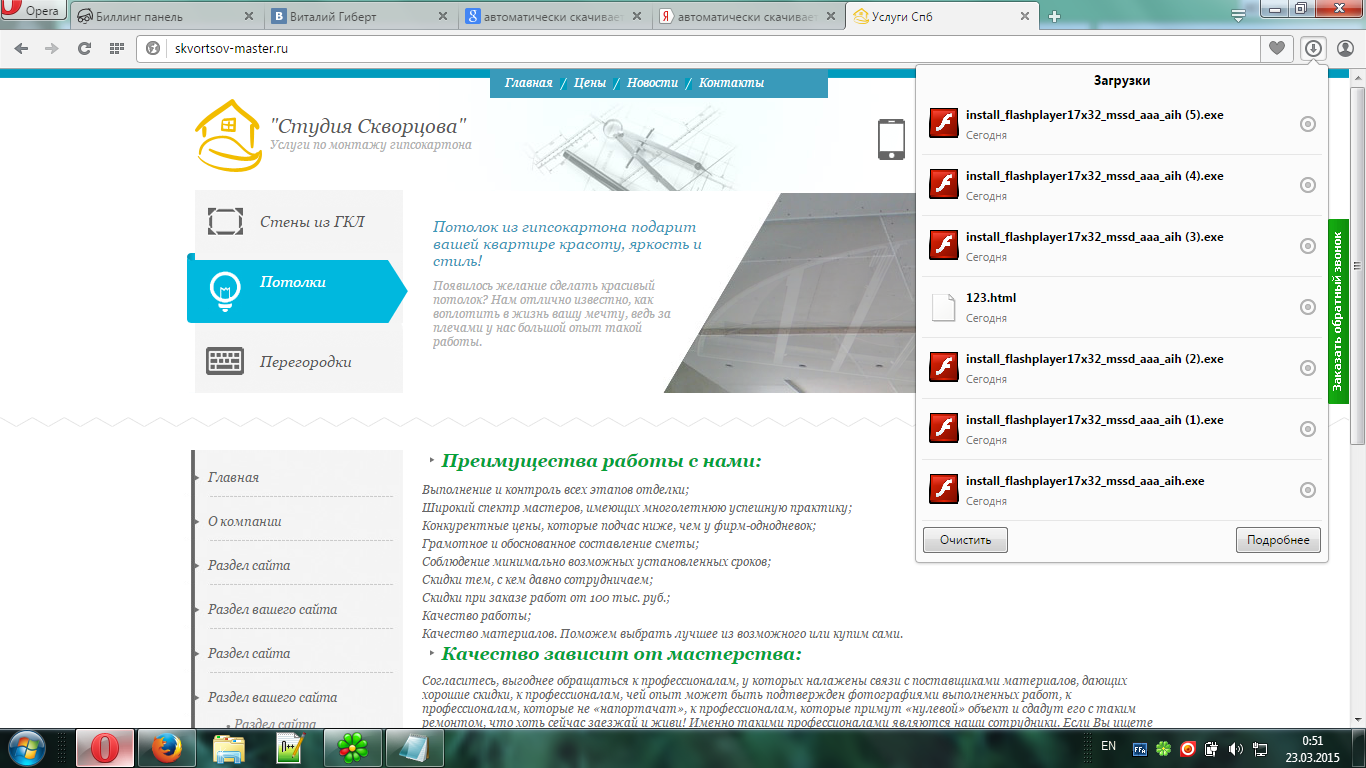Open ICQ from the taskbar
This screenshot has height=768, width=1366.
tap(353, 747)
